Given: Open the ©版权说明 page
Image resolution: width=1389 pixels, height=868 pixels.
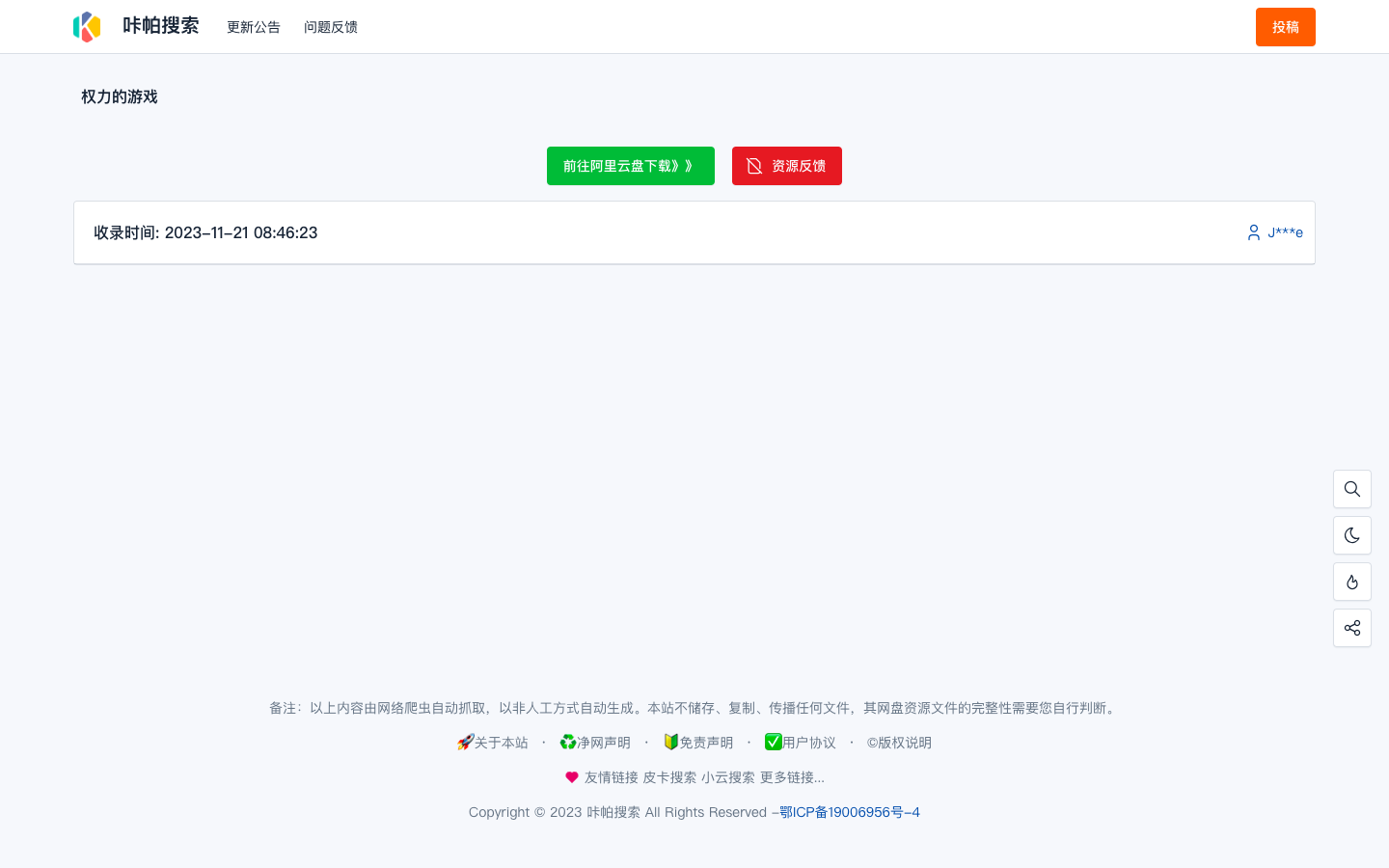Looking at the screenshot, I should pyautogui.click(x=899, y=742).
